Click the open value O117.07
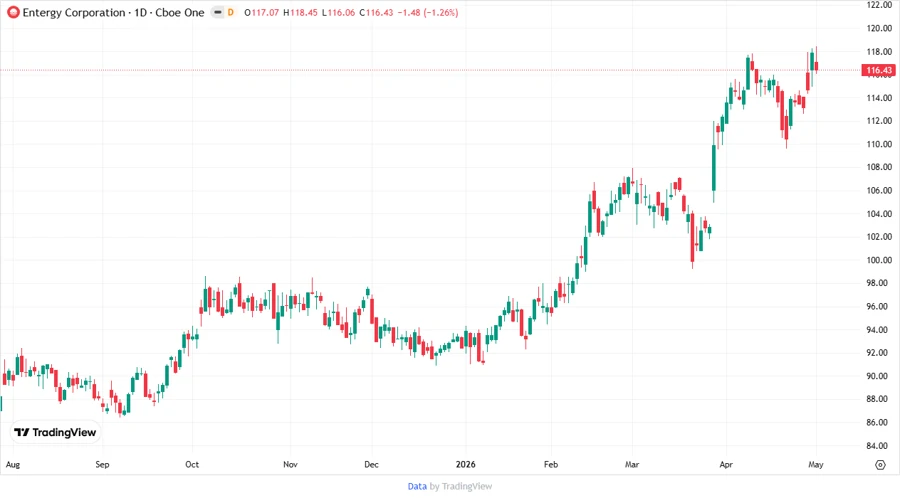The image size is (900, 498). tap(261, 13)
